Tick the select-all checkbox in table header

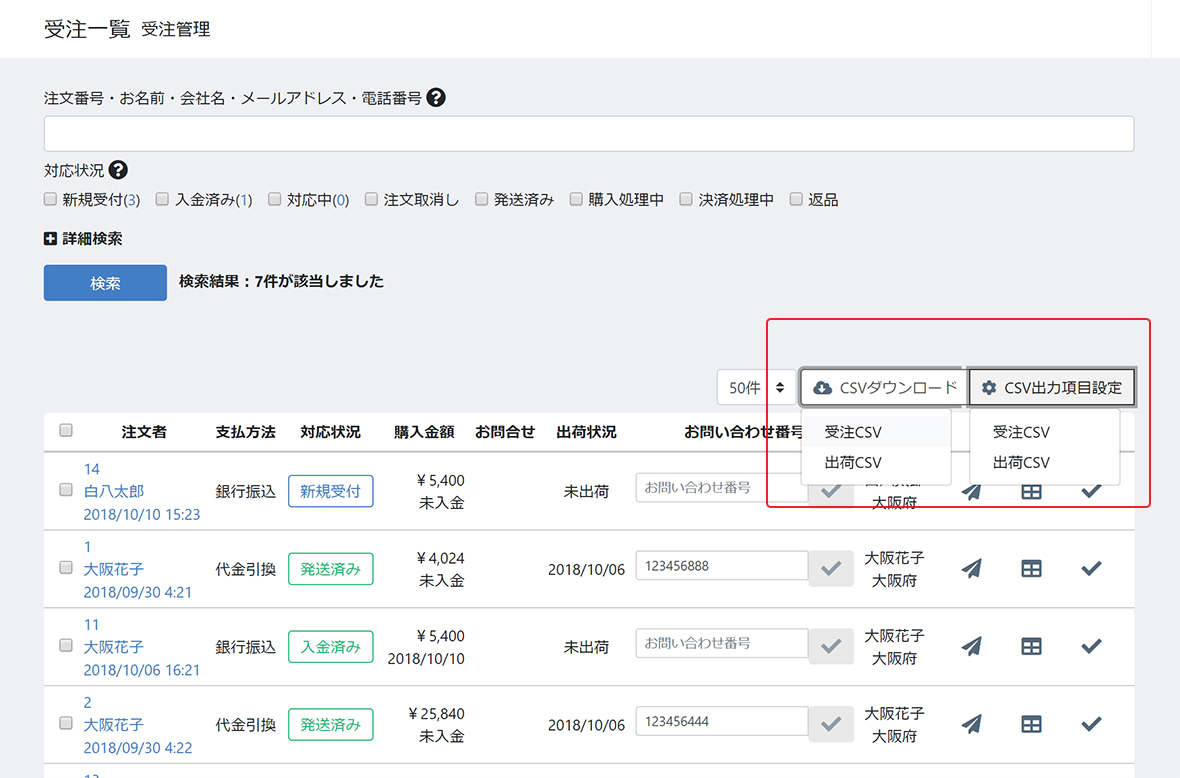click(66, 431)
